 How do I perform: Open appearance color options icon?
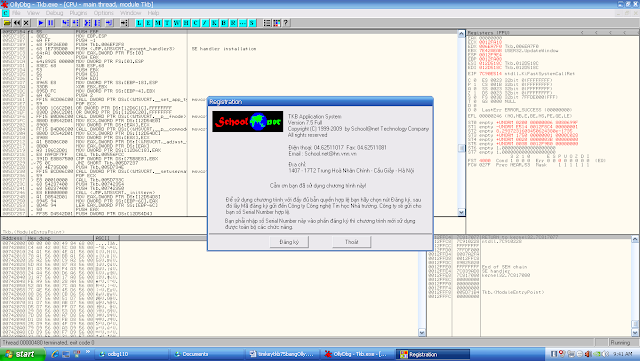tap(277, 23)
